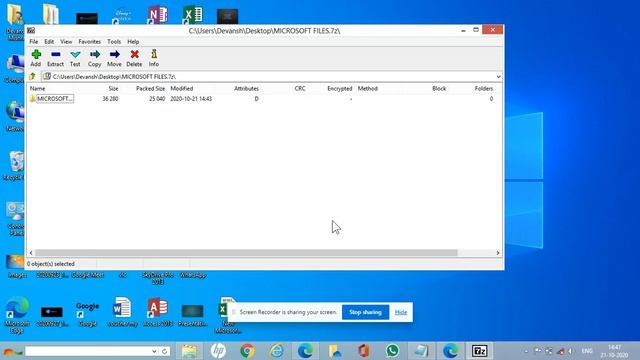Sort by the Folders column
The width and height of the screenshot is (640, 360).
484,89
